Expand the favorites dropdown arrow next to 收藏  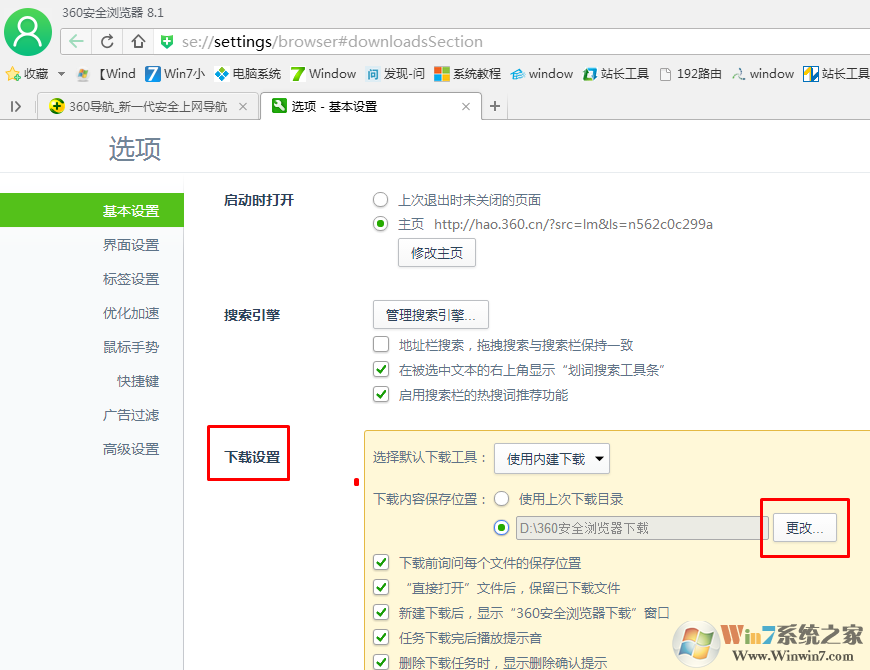(61, 74)
